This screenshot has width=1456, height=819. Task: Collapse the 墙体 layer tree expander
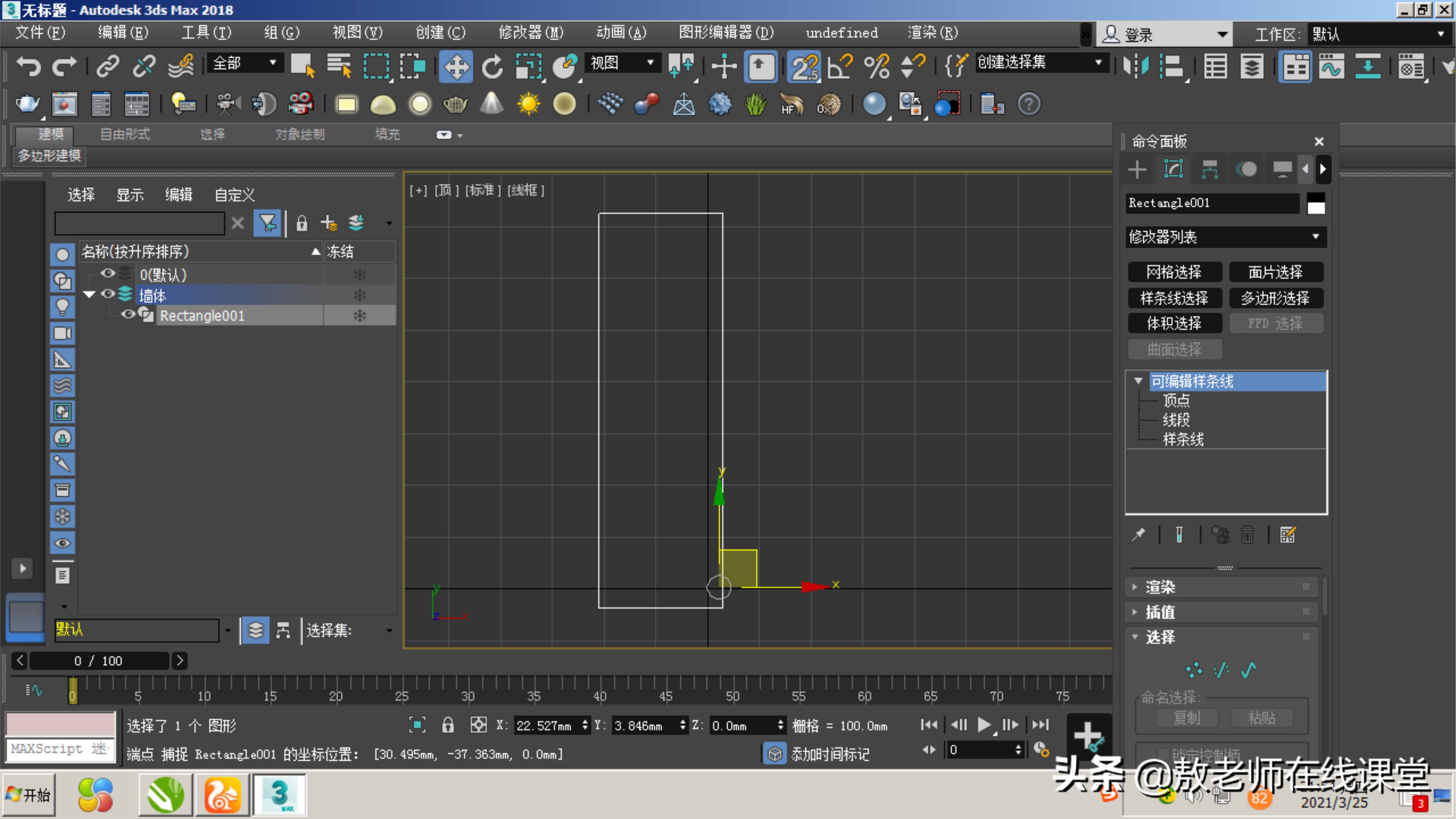(89, 294)
